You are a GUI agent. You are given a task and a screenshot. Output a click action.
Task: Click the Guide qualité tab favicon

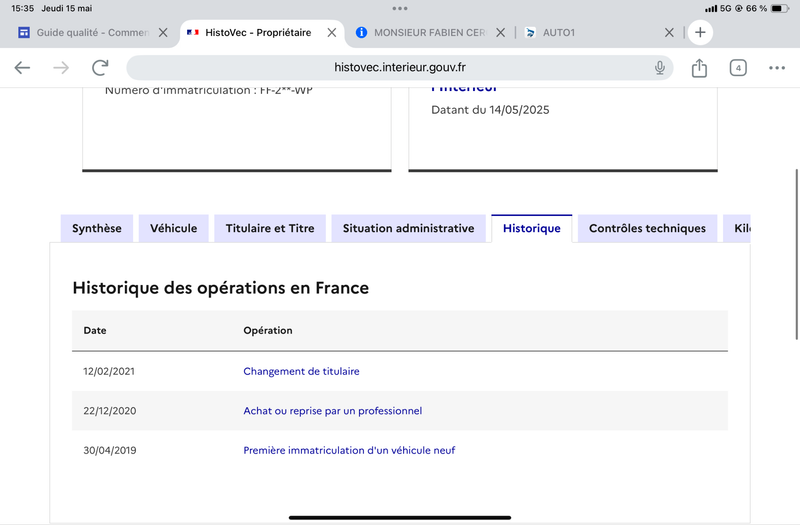(23, 32)
